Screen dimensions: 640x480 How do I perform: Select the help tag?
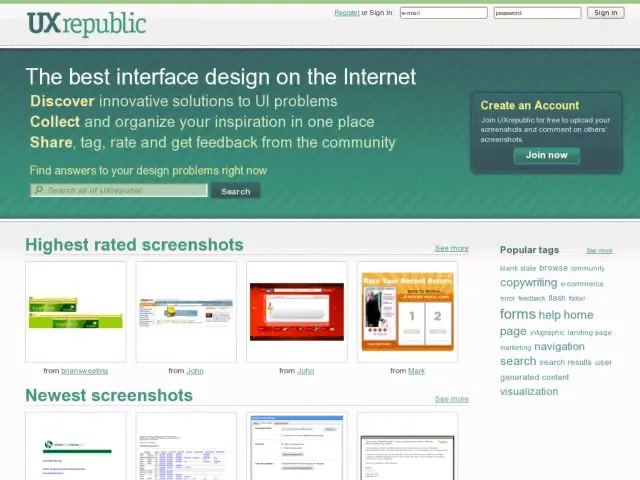point(549,315)
